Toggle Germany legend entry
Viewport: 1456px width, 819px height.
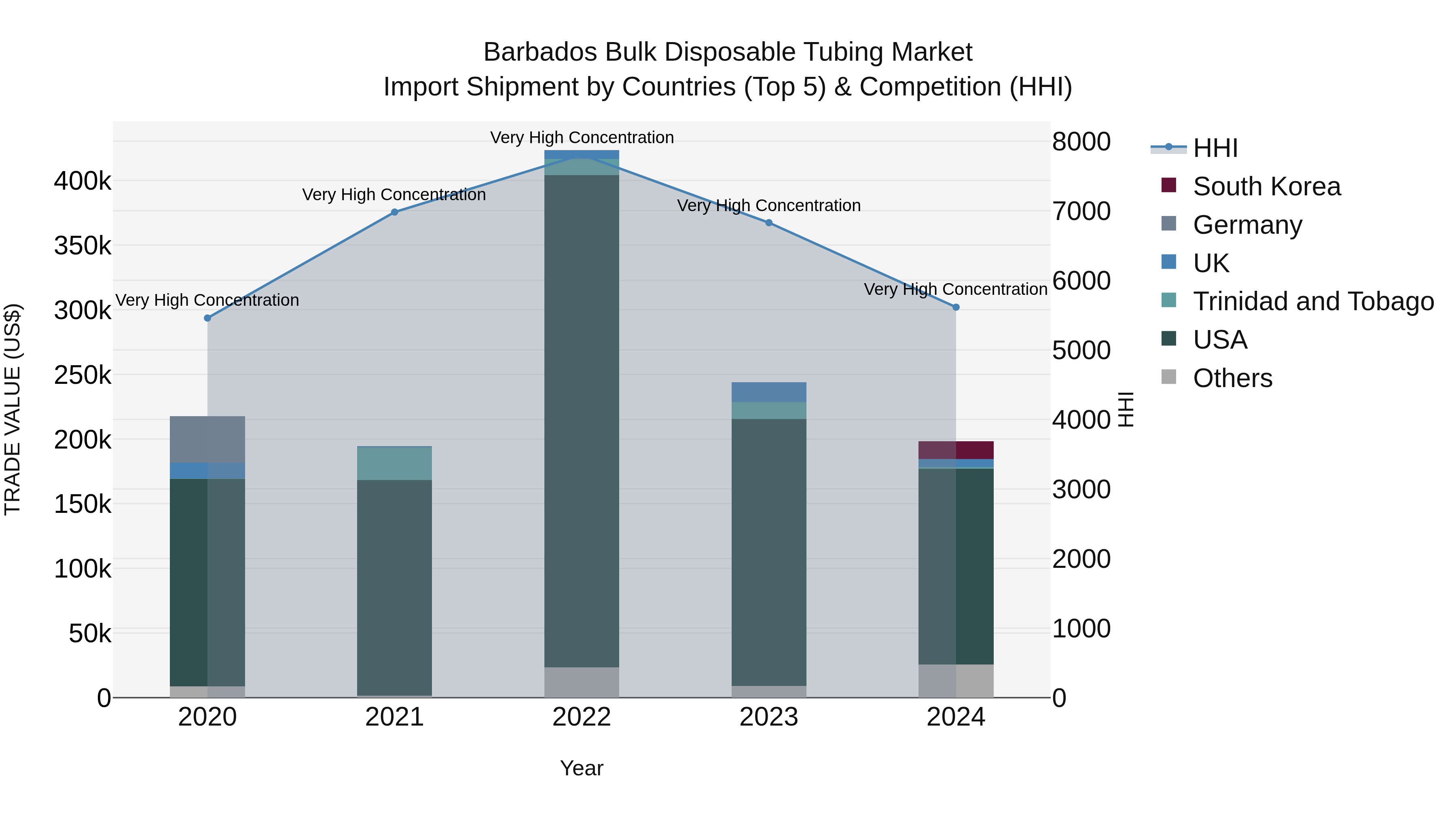coord(1232,225)
